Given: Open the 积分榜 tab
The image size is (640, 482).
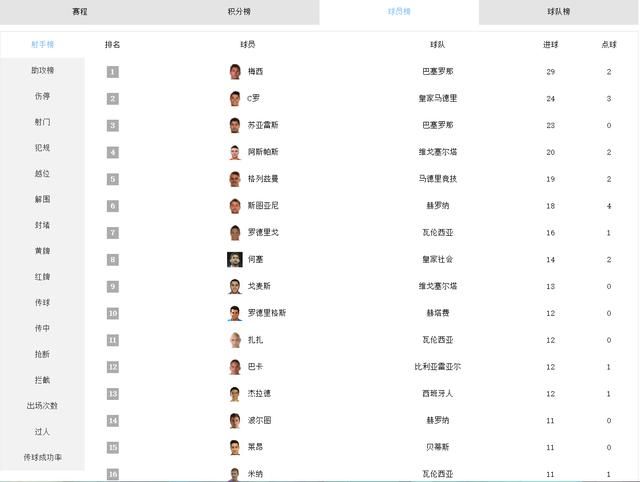Looking at the screenshot, I should point(240,12).
